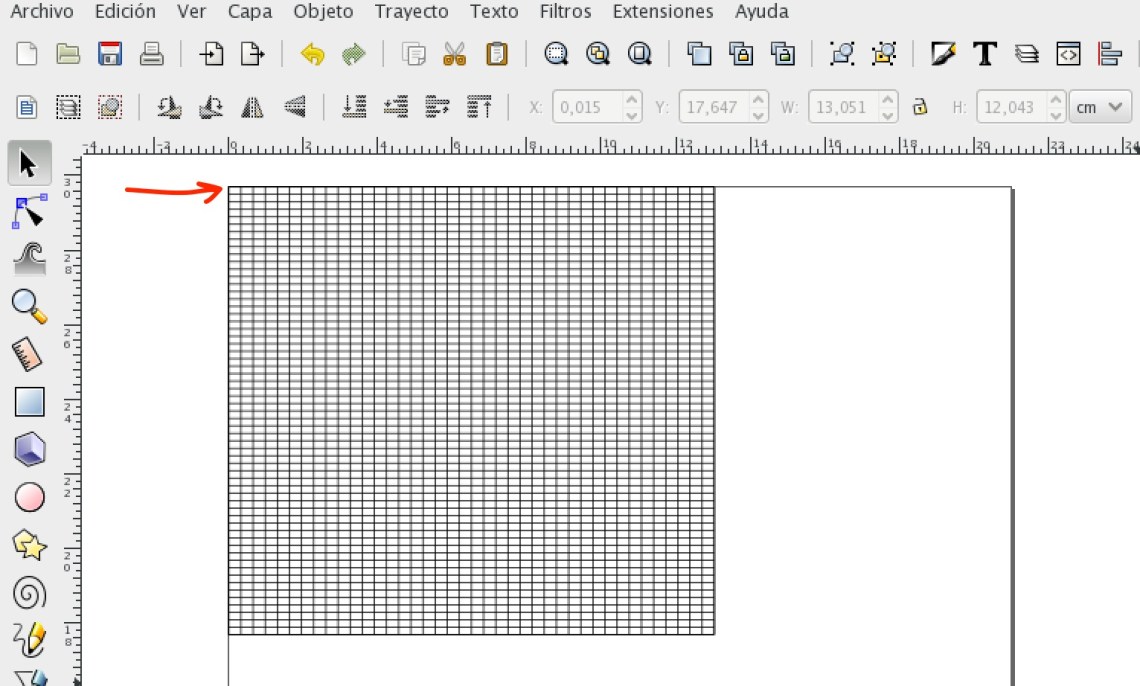Viewport: 1140px width, 686px height.
Task: Open the Archivo menu
Action: (x=41, y=11)
